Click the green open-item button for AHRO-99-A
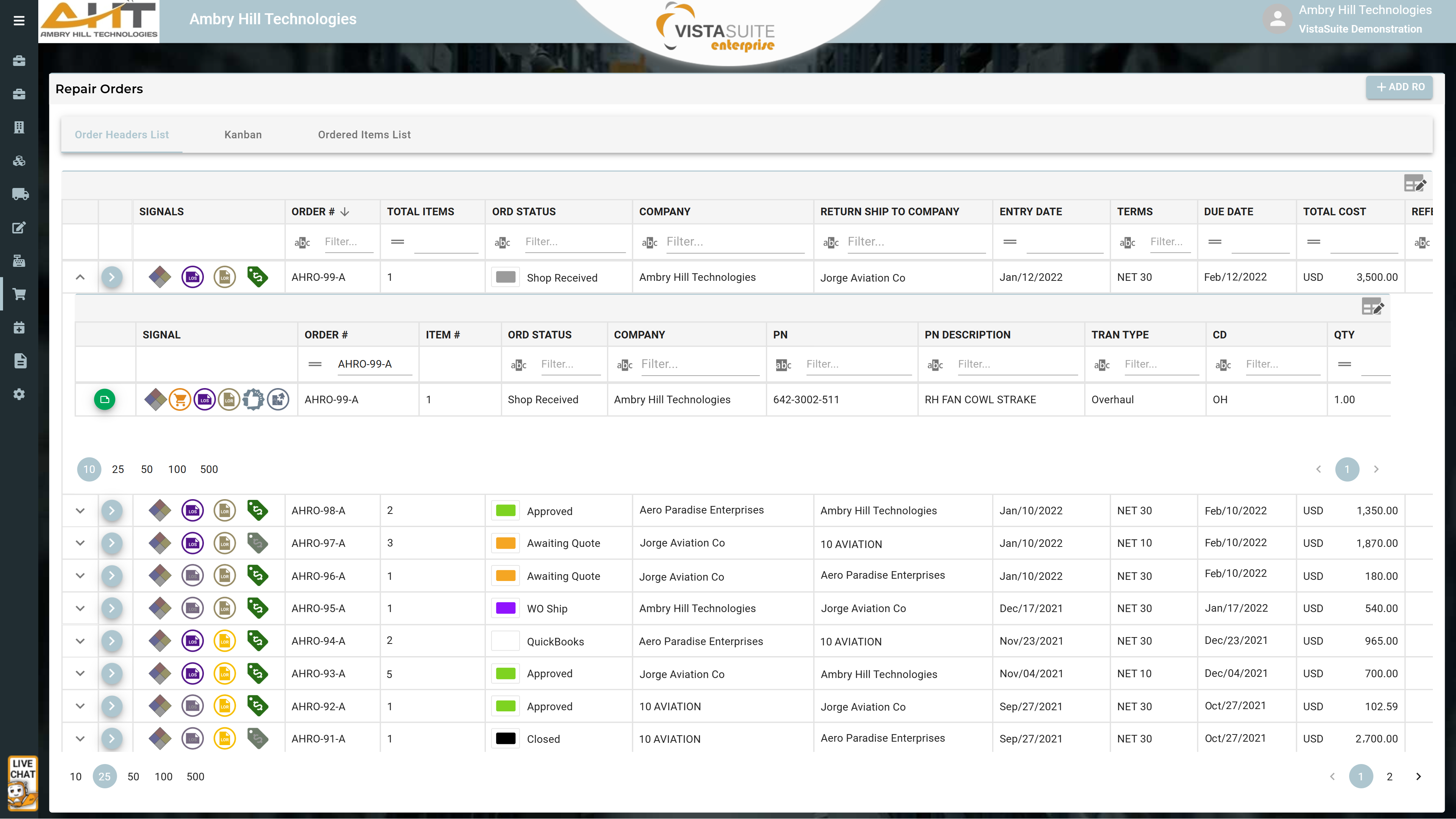The image size is (1456, 819). pos(105,400)
